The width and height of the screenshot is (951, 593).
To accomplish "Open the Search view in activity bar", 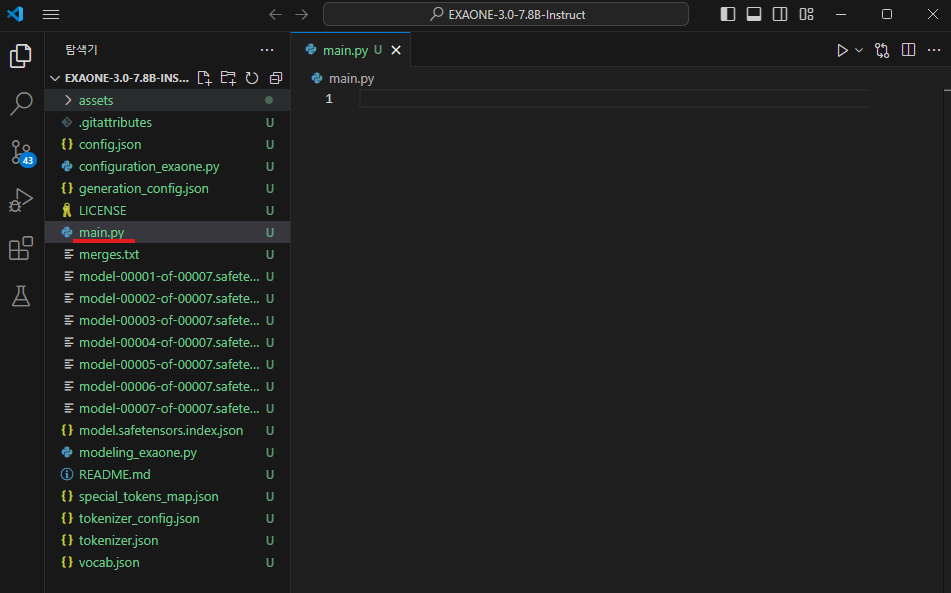I will pos(21,104).
